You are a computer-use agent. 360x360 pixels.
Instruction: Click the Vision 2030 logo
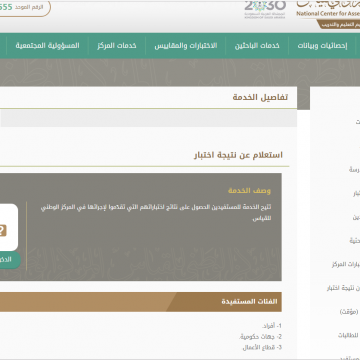265,10
